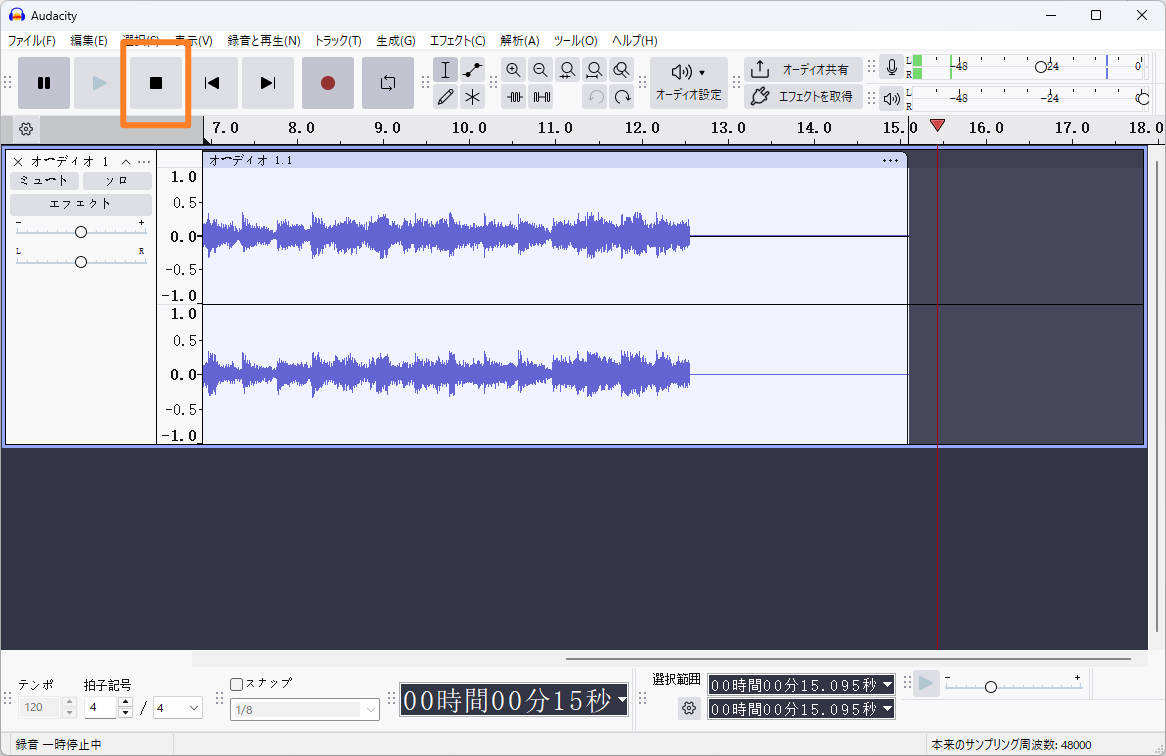Enable Solo on the audio track

pos(117,180)
